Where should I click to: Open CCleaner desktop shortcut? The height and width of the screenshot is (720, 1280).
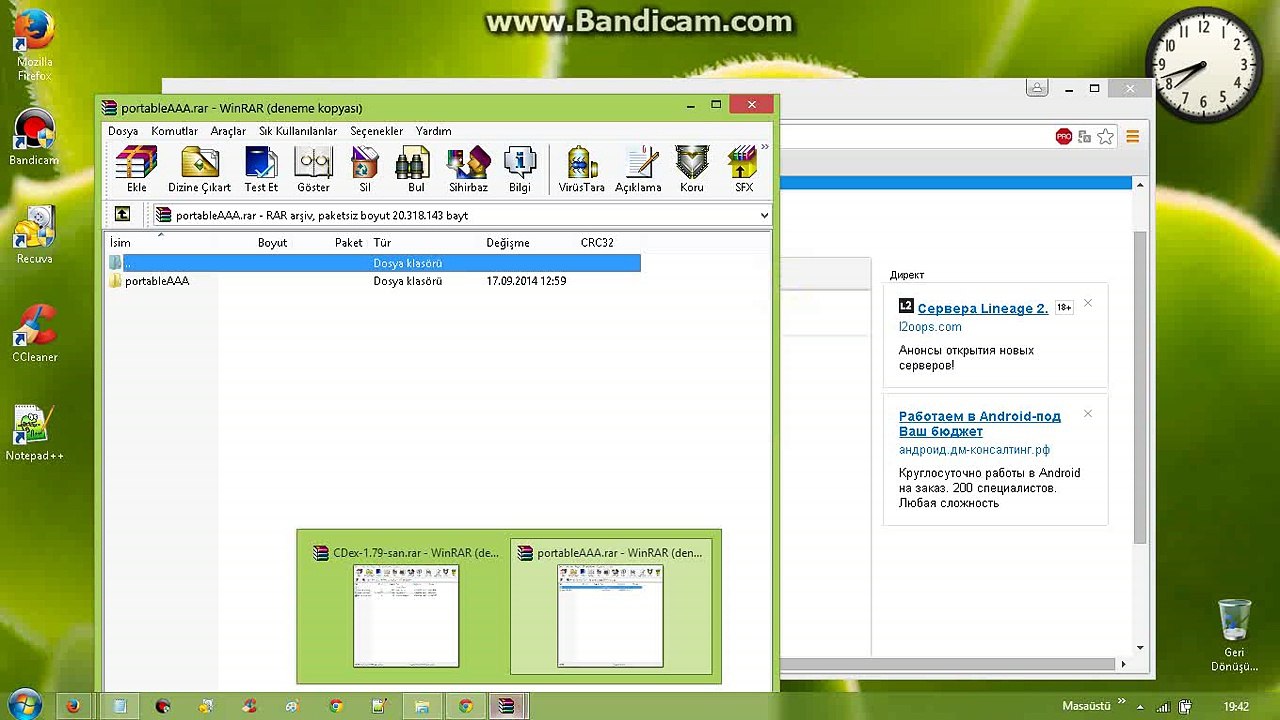[x=34, y=333]
